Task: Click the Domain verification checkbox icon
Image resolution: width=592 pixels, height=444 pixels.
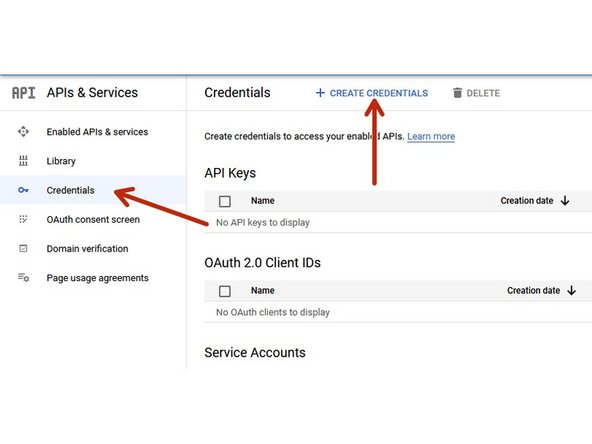Action: tap(23, 248)
